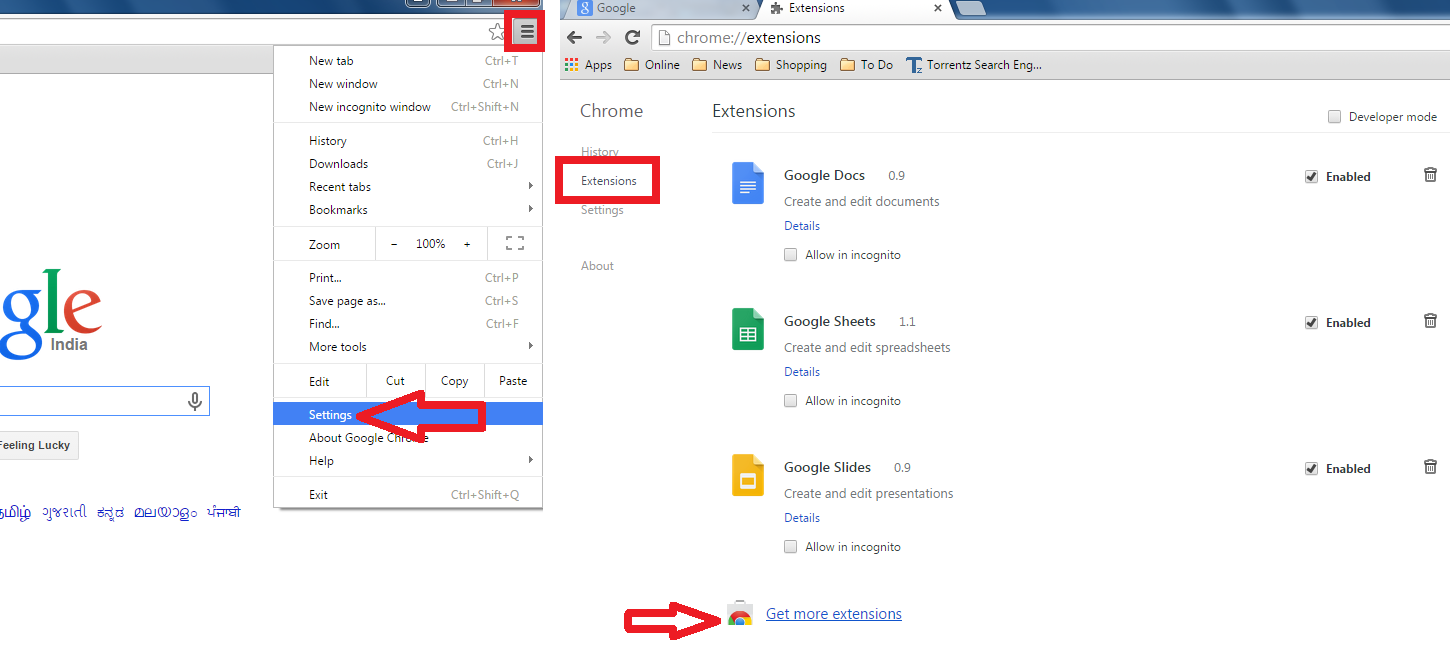Expand the Bookmarks submenu
The image size is (1450, 658).
337,209
